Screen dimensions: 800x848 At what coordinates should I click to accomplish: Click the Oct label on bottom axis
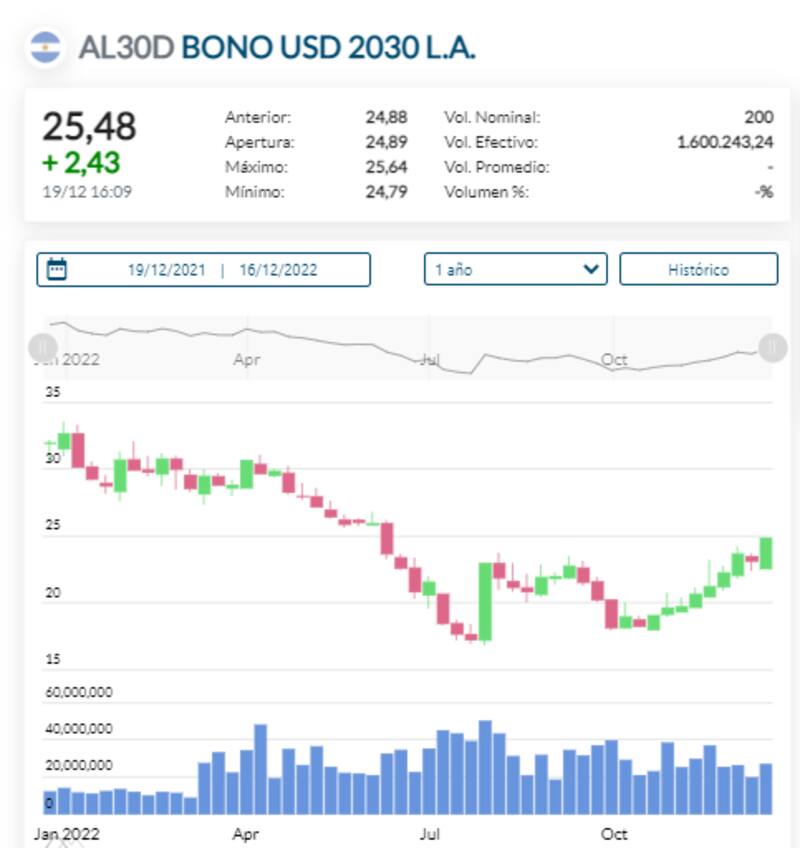point(614,832)
